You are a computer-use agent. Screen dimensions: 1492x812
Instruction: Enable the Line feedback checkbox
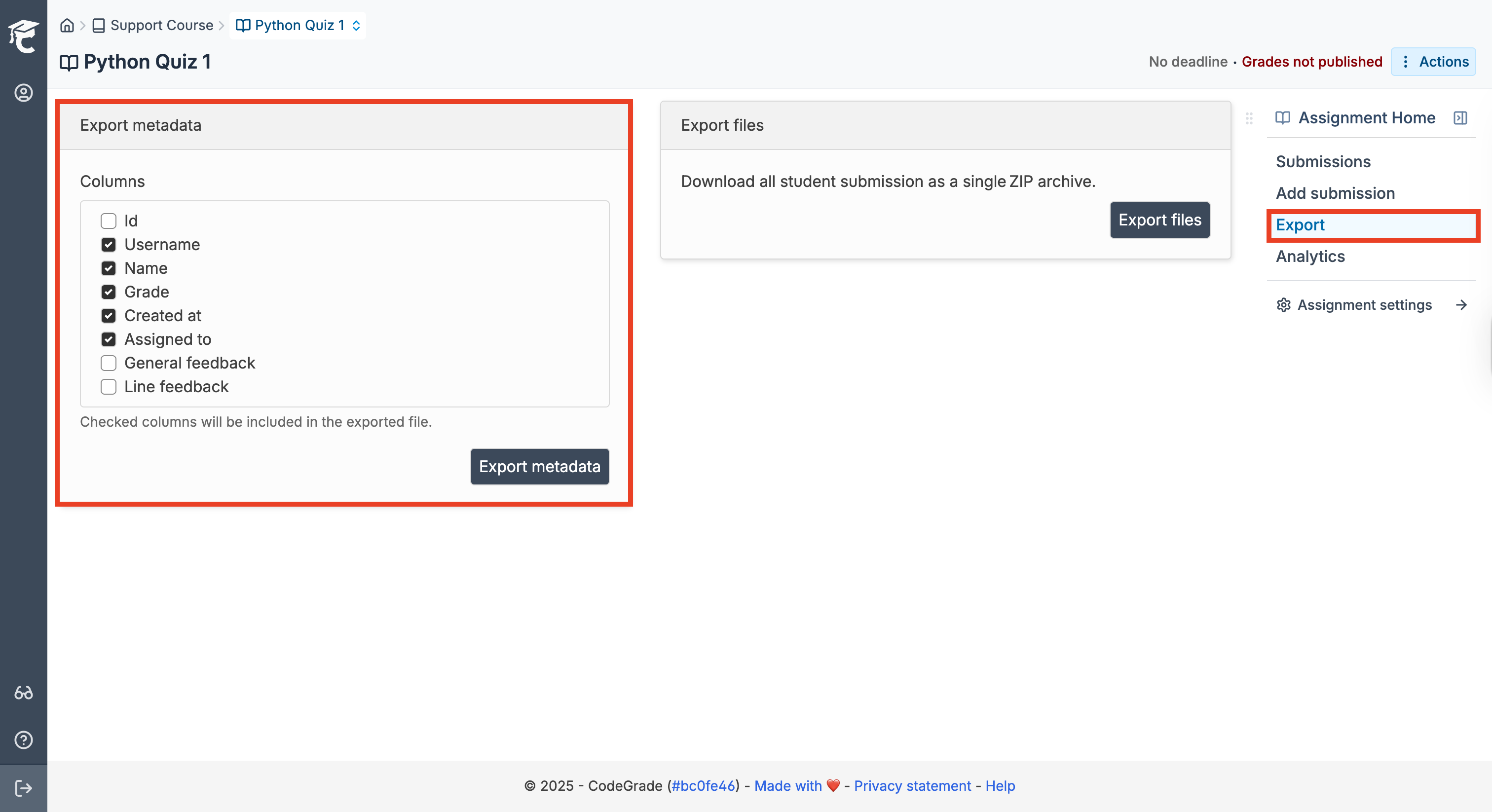(109, 387)
